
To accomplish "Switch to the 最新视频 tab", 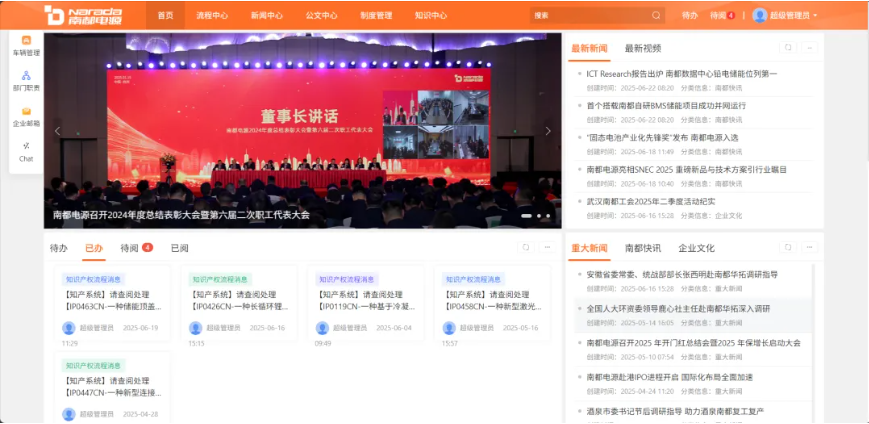I will tap(643, 48).
